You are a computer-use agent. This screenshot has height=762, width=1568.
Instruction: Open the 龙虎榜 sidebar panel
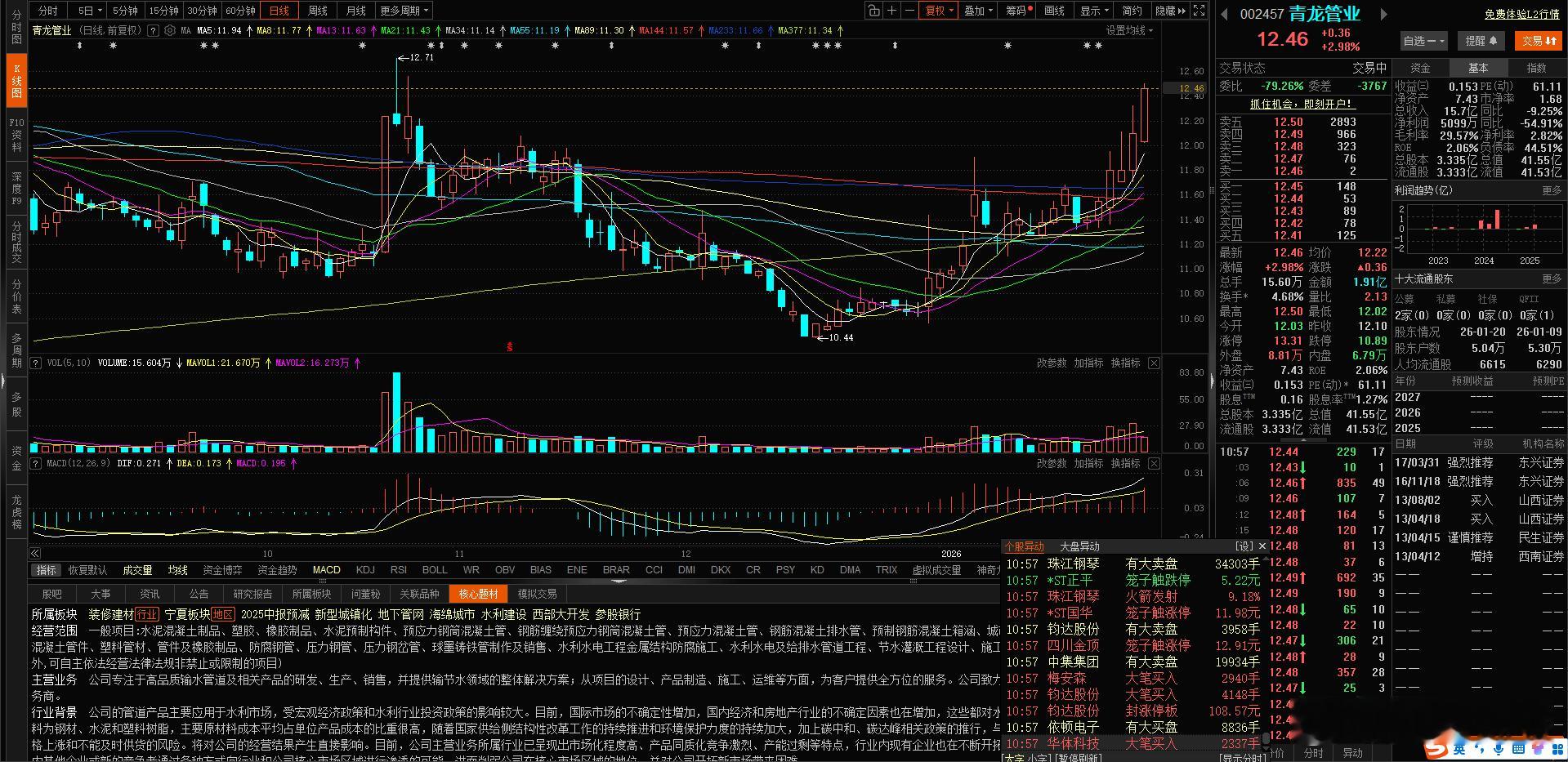(x=16, y=512)
